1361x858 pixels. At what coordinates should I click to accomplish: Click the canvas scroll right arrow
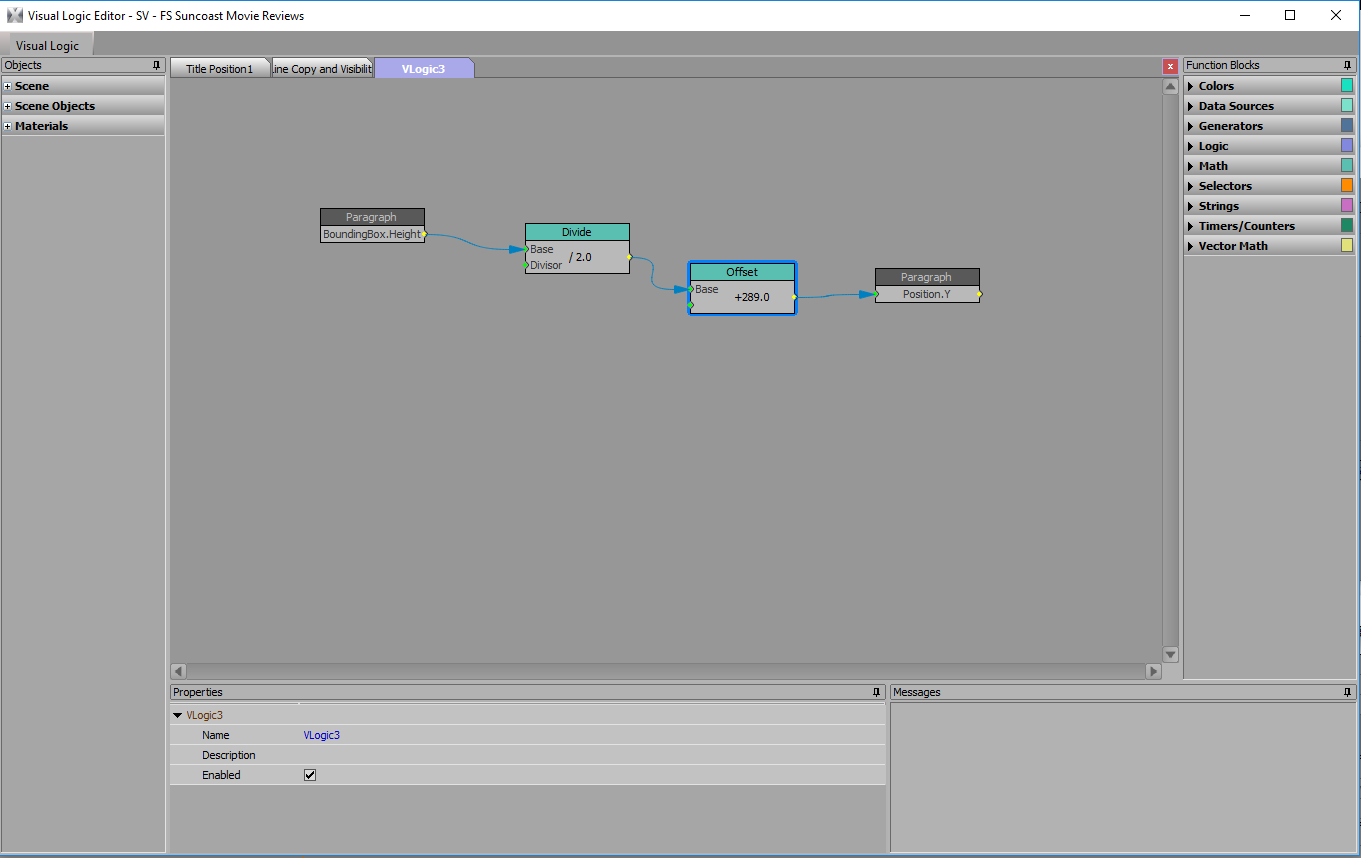(x=1153, y=671)
